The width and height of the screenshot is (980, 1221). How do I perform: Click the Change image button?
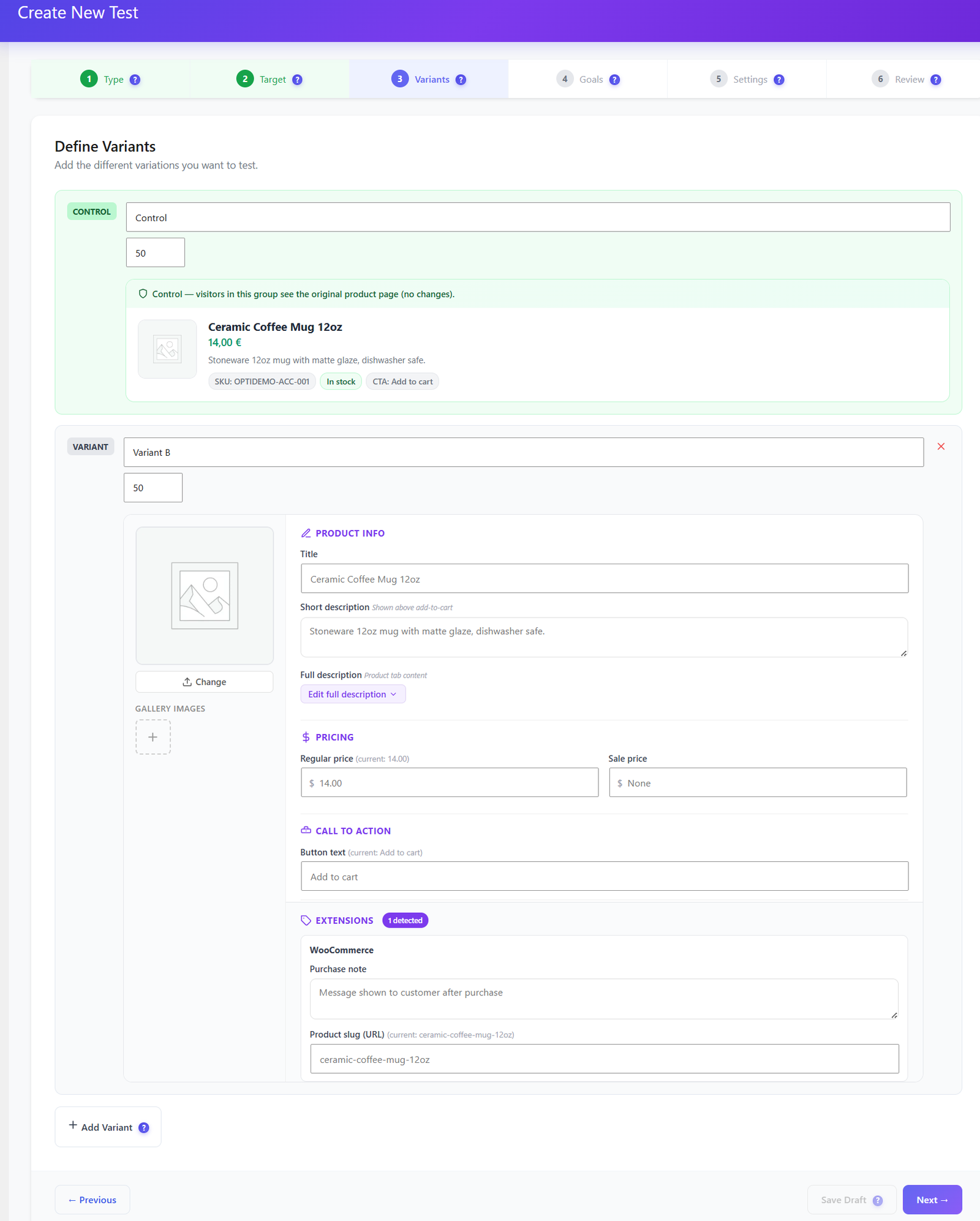205,682
